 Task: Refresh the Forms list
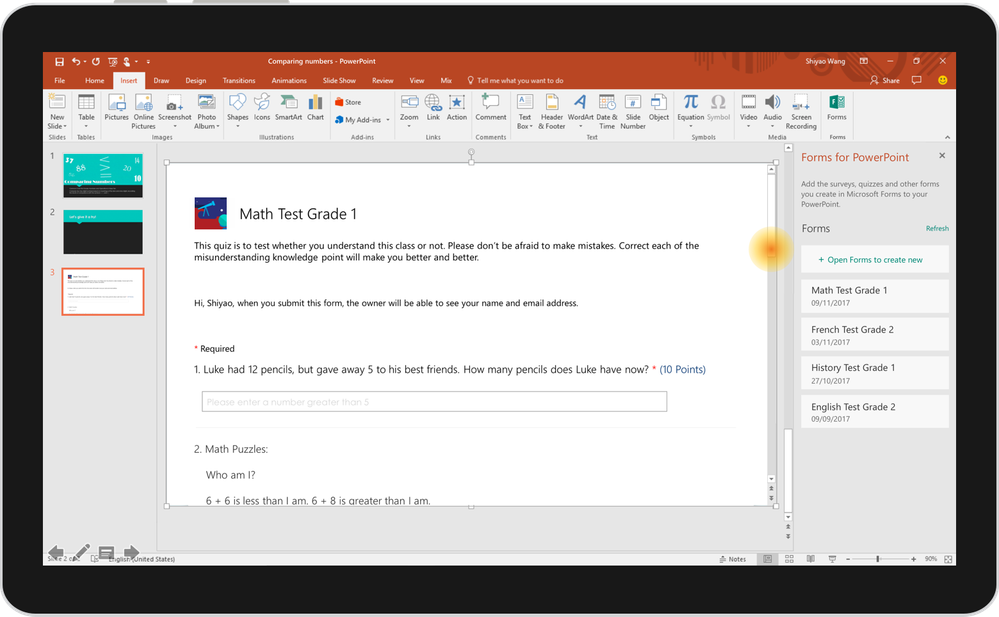pos(937,228)
